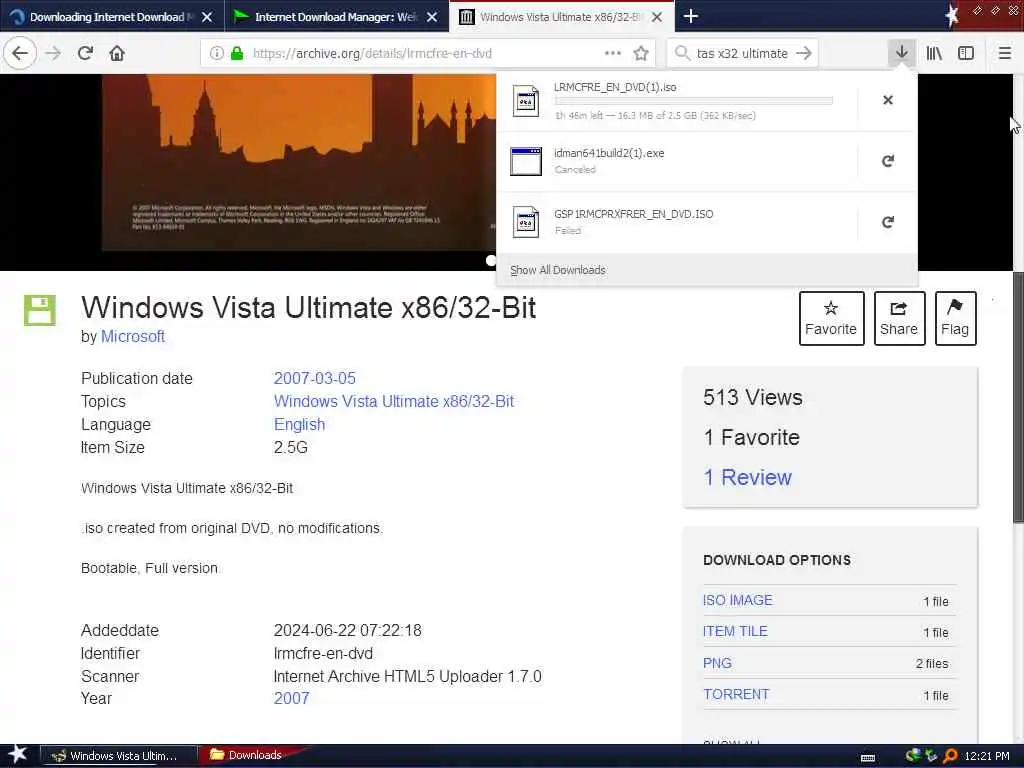The height and width of the screenshot is (768, 1024).
Task: Retry the failed GSP1RMCPRXFRER_EN_DVD.ISO download
Action: pos(888,222)
